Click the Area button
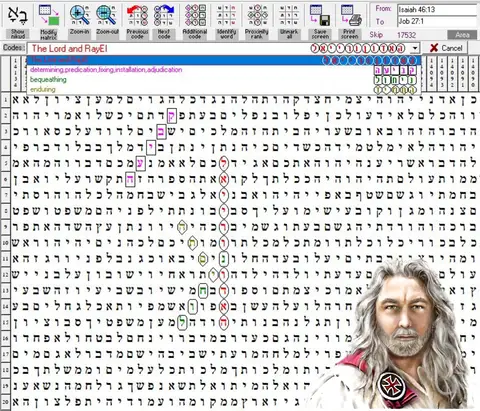The image size is (480, 411). point(462,35)
